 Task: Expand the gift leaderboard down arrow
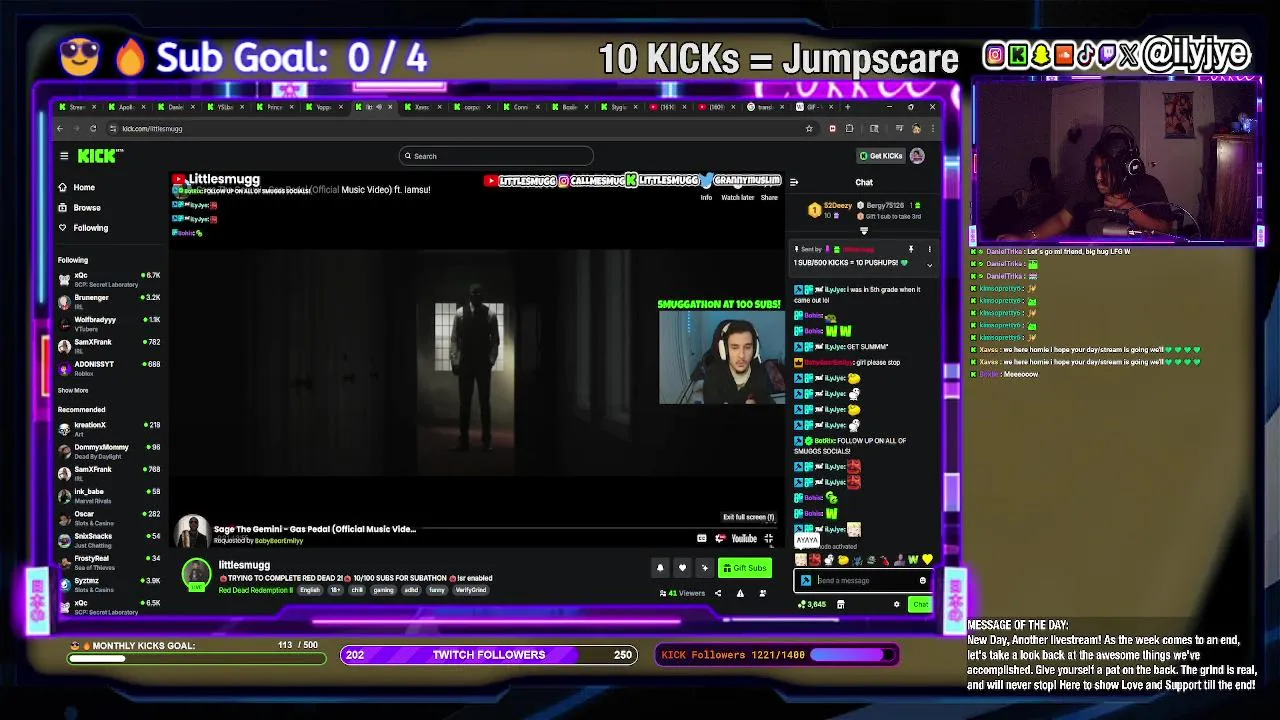point(864,231)
